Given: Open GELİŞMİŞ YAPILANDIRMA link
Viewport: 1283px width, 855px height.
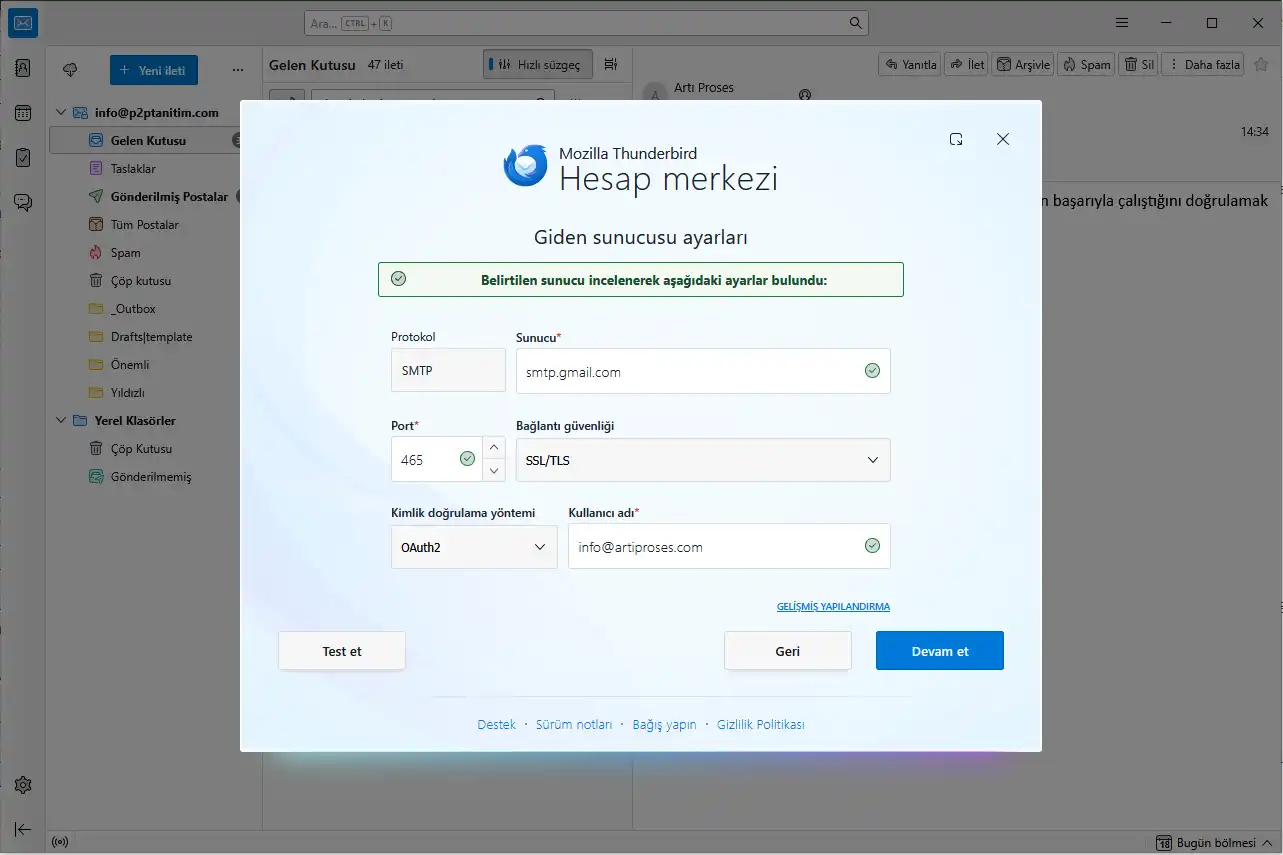Looking at the screenshot, I should (x=833, y=607).
